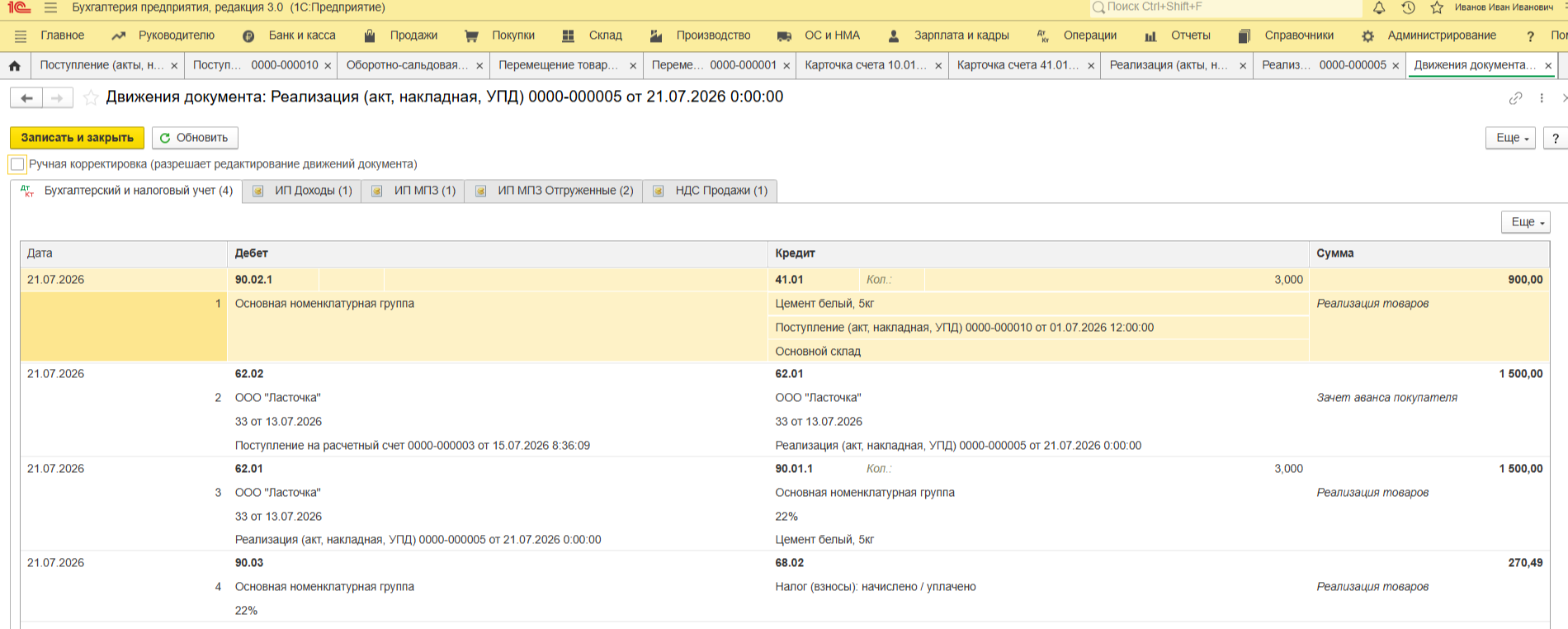
Task: Click the back navigation arrow
Action: (x=26, y=98)
